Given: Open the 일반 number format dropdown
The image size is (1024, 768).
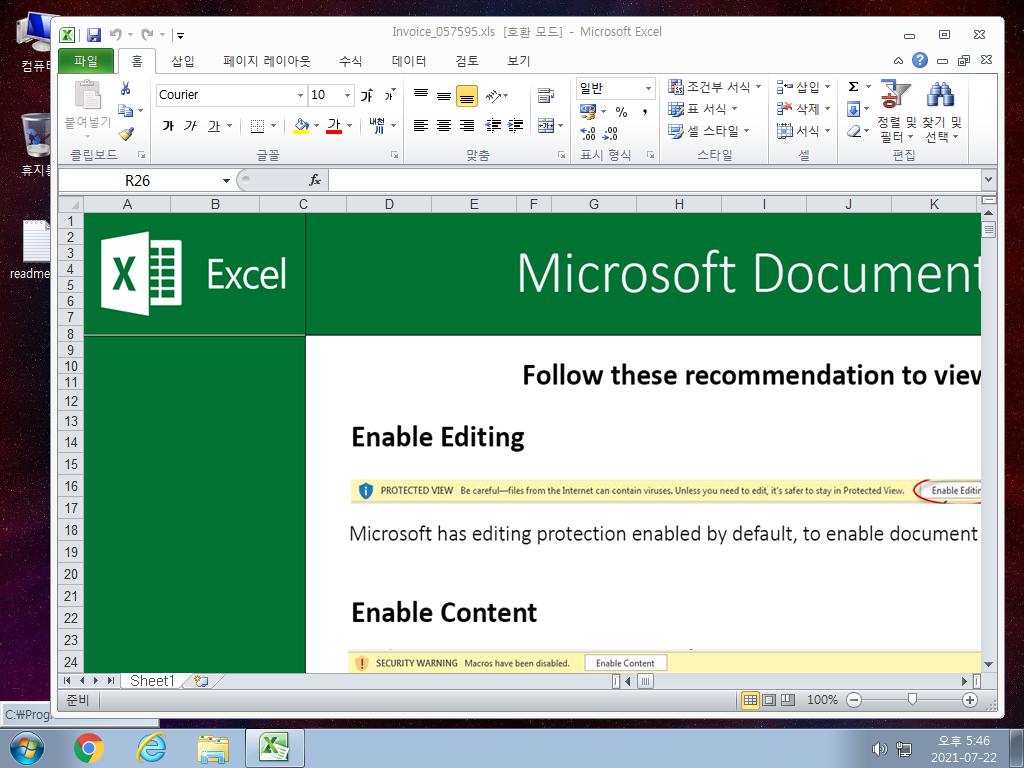Looking at the screenshot, I should [x=648, y=88].
